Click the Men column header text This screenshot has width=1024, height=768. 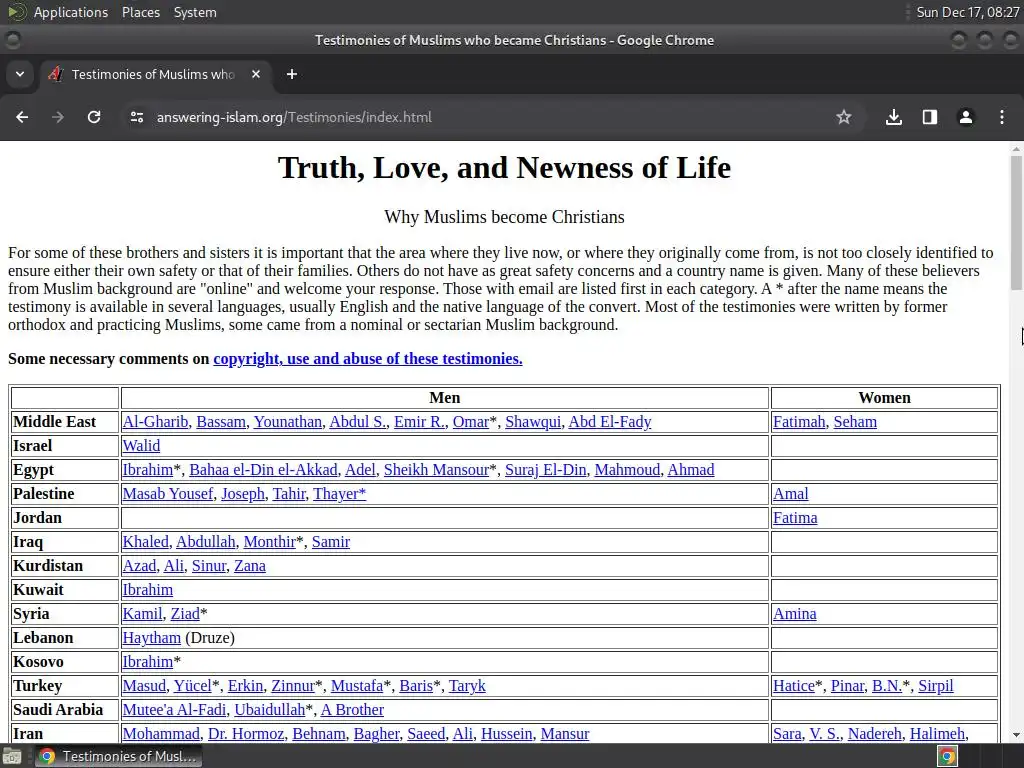pyautogui.click(x=445, y=398)
